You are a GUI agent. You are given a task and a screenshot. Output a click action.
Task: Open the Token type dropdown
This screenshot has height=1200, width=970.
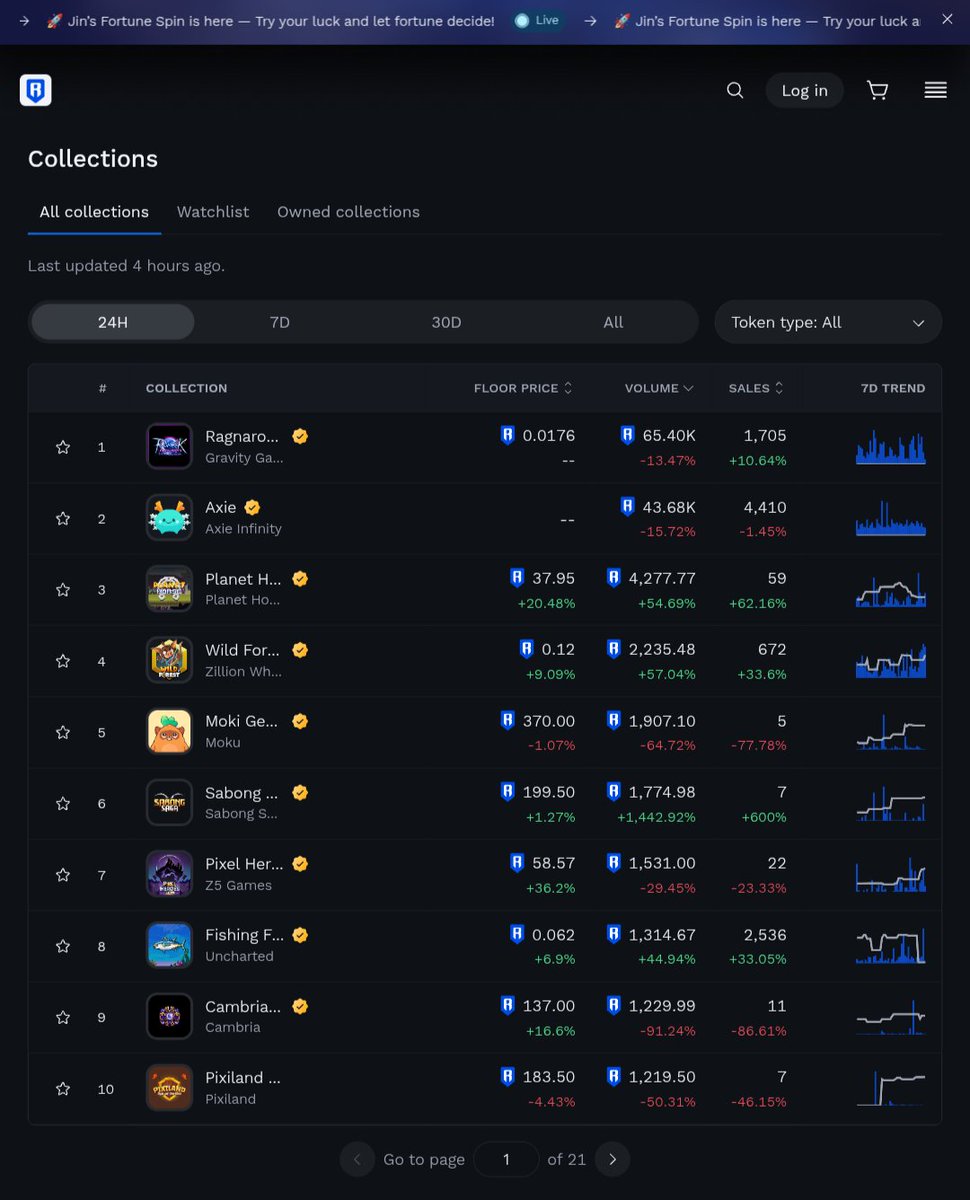click(x=828, y=322)
